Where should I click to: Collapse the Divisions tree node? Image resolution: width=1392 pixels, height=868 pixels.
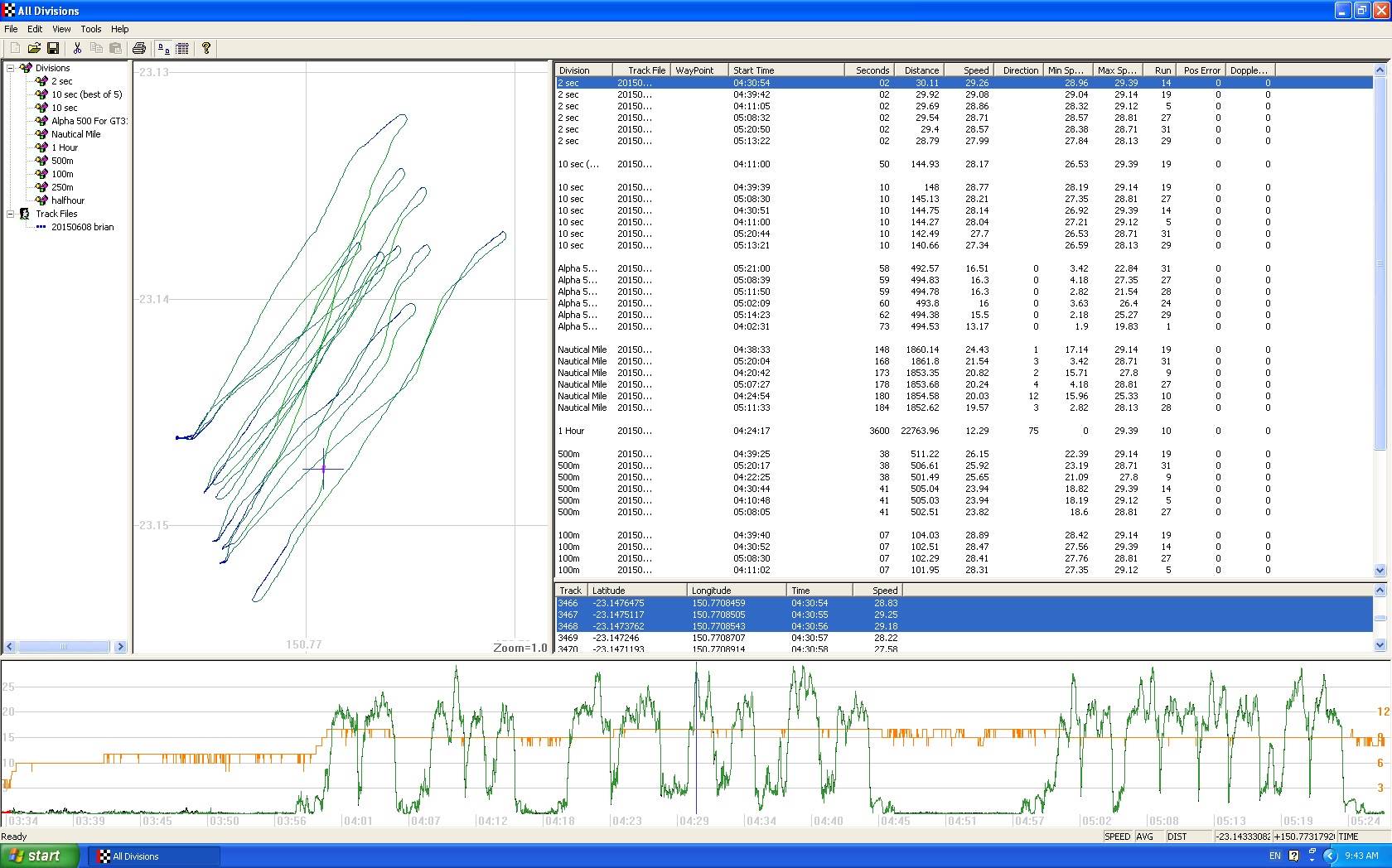coord(11,68)
